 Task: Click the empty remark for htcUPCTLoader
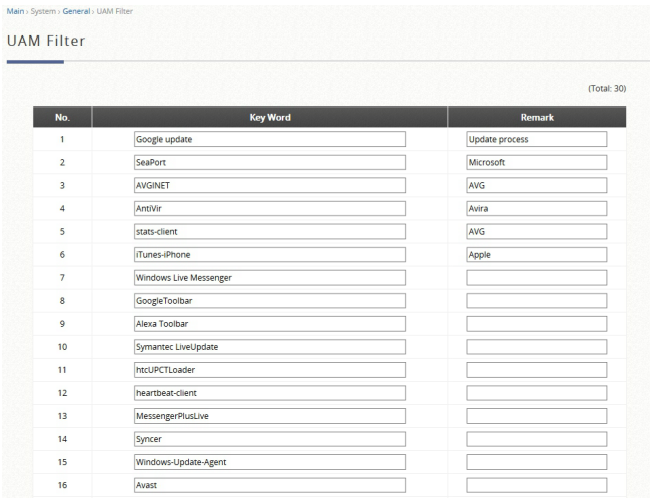click(537, 370)
